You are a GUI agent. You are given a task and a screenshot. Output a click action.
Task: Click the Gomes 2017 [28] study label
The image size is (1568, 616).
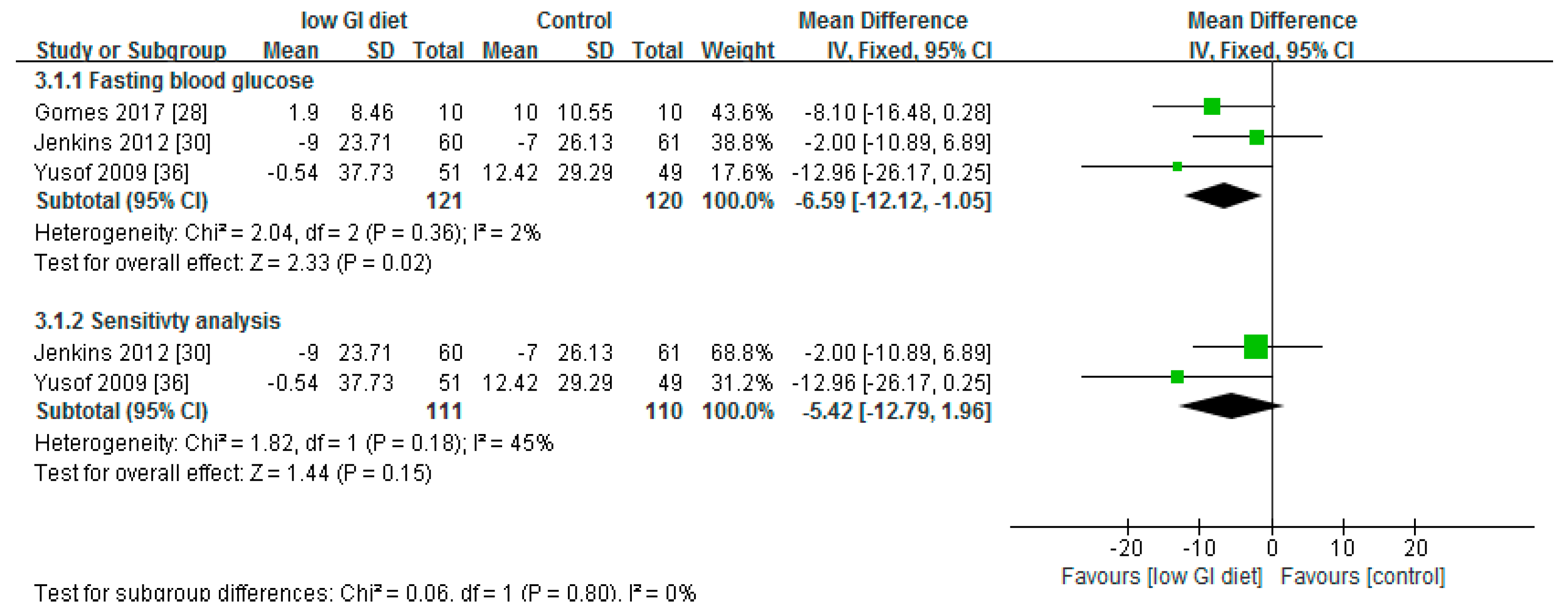tap(120, 112)
